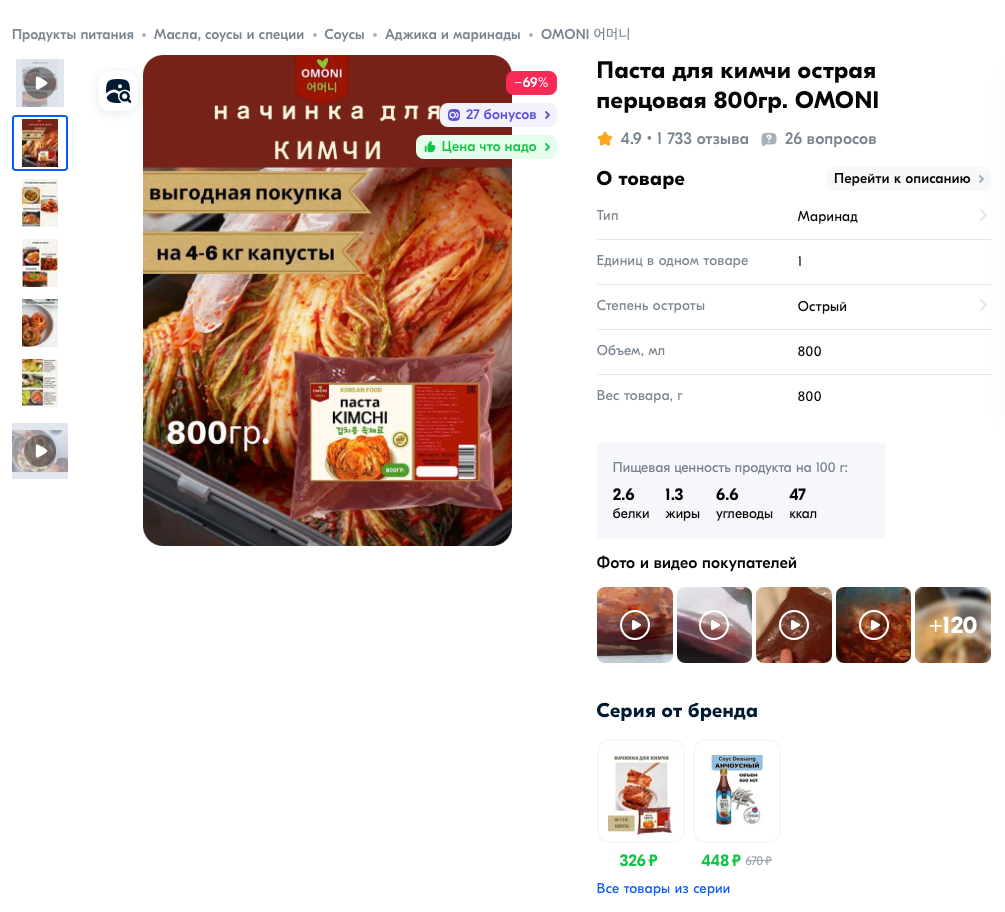Expand the Тип Маринад row chevron

[x=983, y=216]
